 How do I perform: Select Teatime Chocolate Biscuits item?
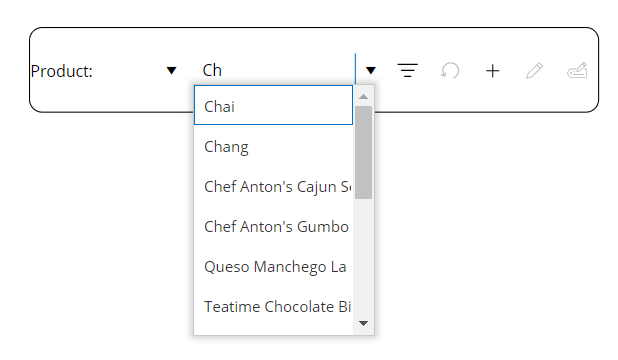(274, 306)
